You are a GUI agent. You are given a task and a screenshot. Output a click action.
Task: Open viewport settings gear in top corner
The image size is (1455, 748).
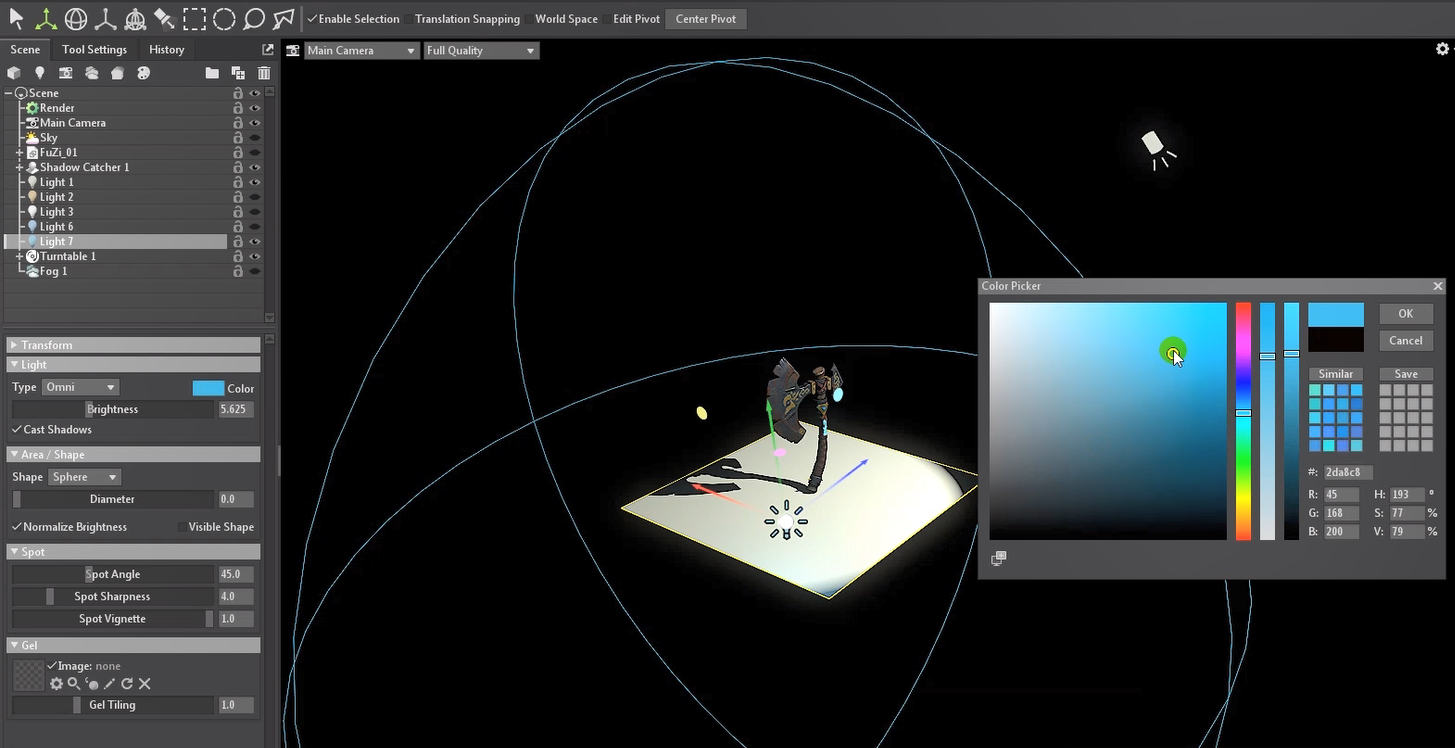(1442, 49)
